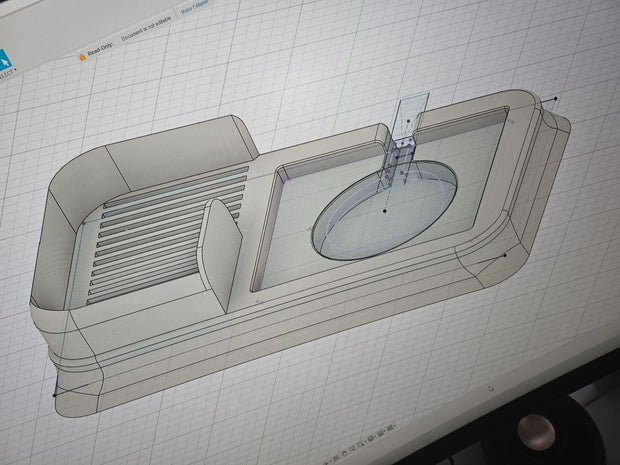Open Display Settings in navigation bar

pyautogui.click(x=370, y=438)
